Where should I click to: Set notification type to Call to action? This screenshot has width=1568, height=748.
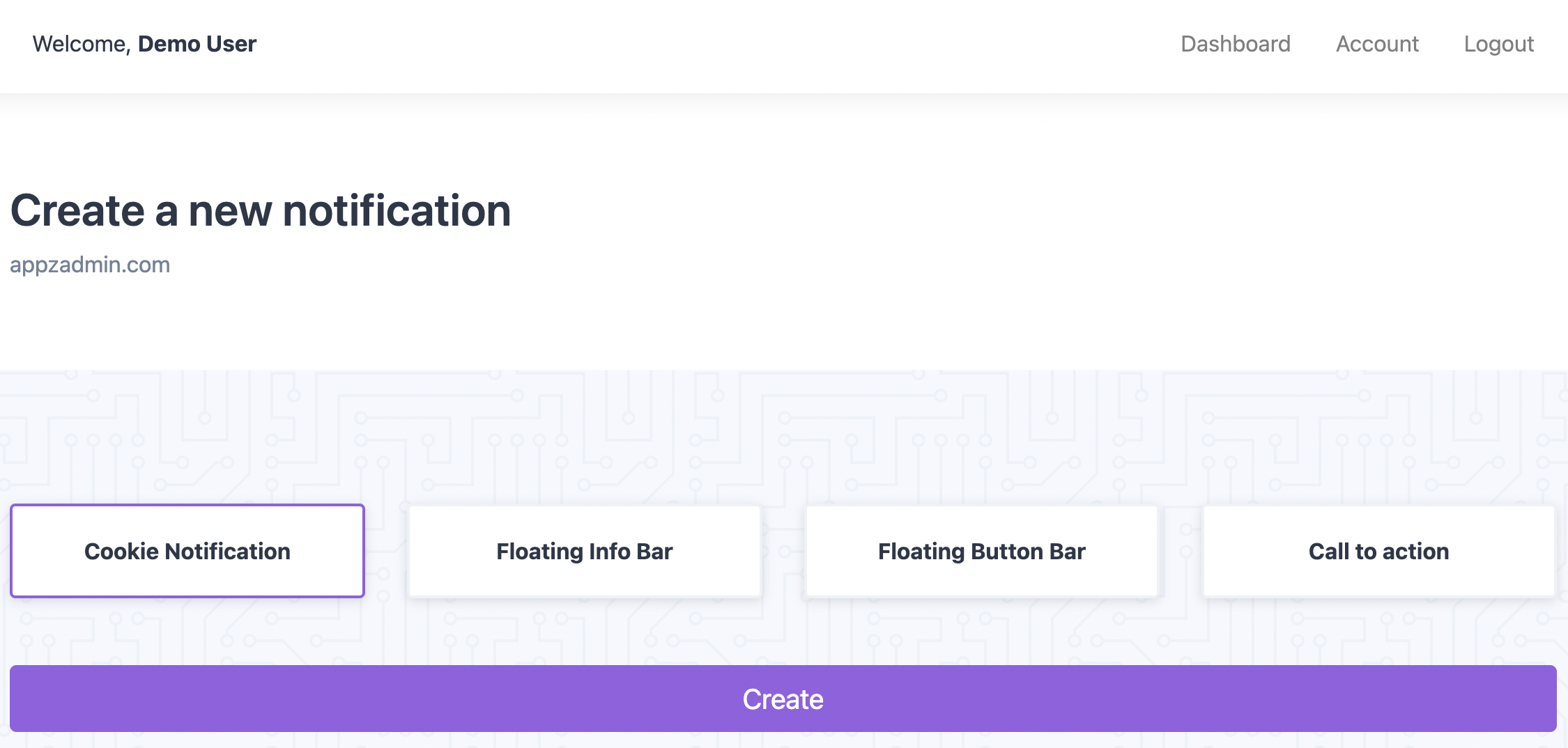coord(1378,551)
